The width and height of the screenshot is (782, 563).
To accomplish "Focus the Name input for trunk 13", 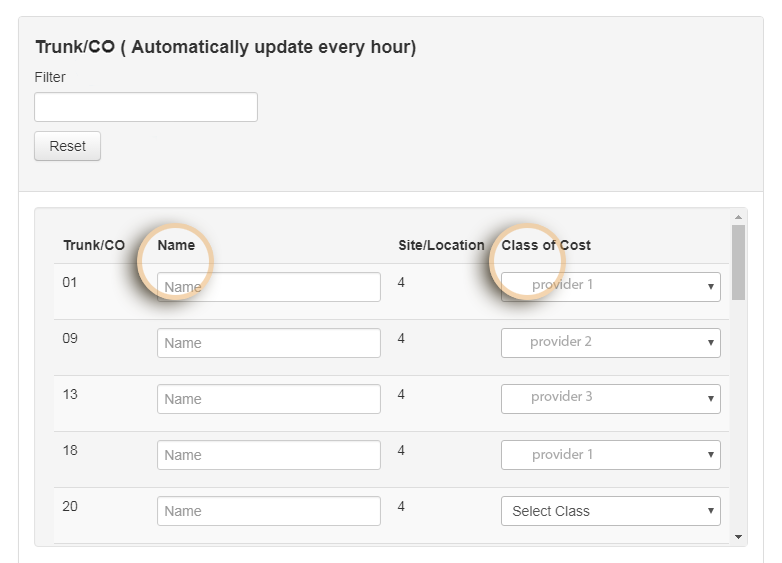I will coord(268,399).
